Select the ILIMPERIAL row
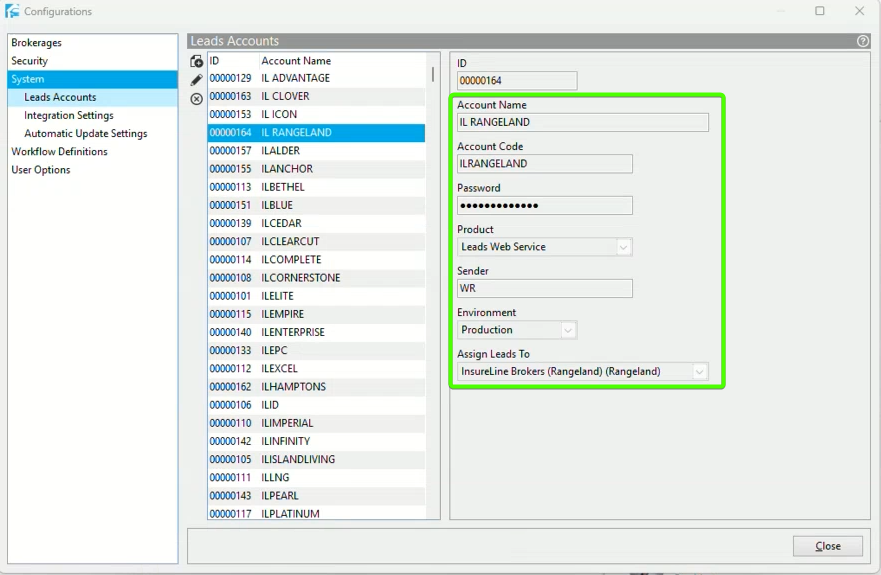Viewport: 881px width, 575px height. pyautogui.click(x=316, y=423)
